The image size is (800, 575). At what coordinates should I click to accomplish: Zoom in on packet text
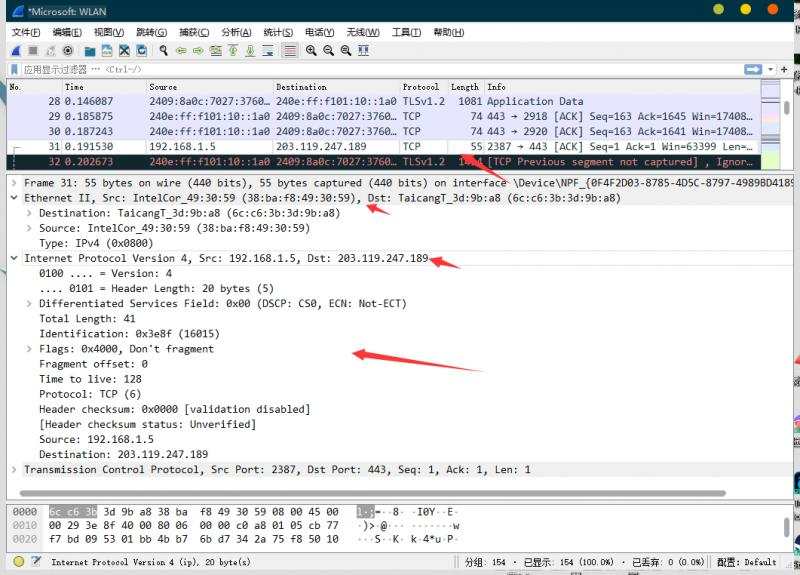pyautogui.click(x=312, y=50)
